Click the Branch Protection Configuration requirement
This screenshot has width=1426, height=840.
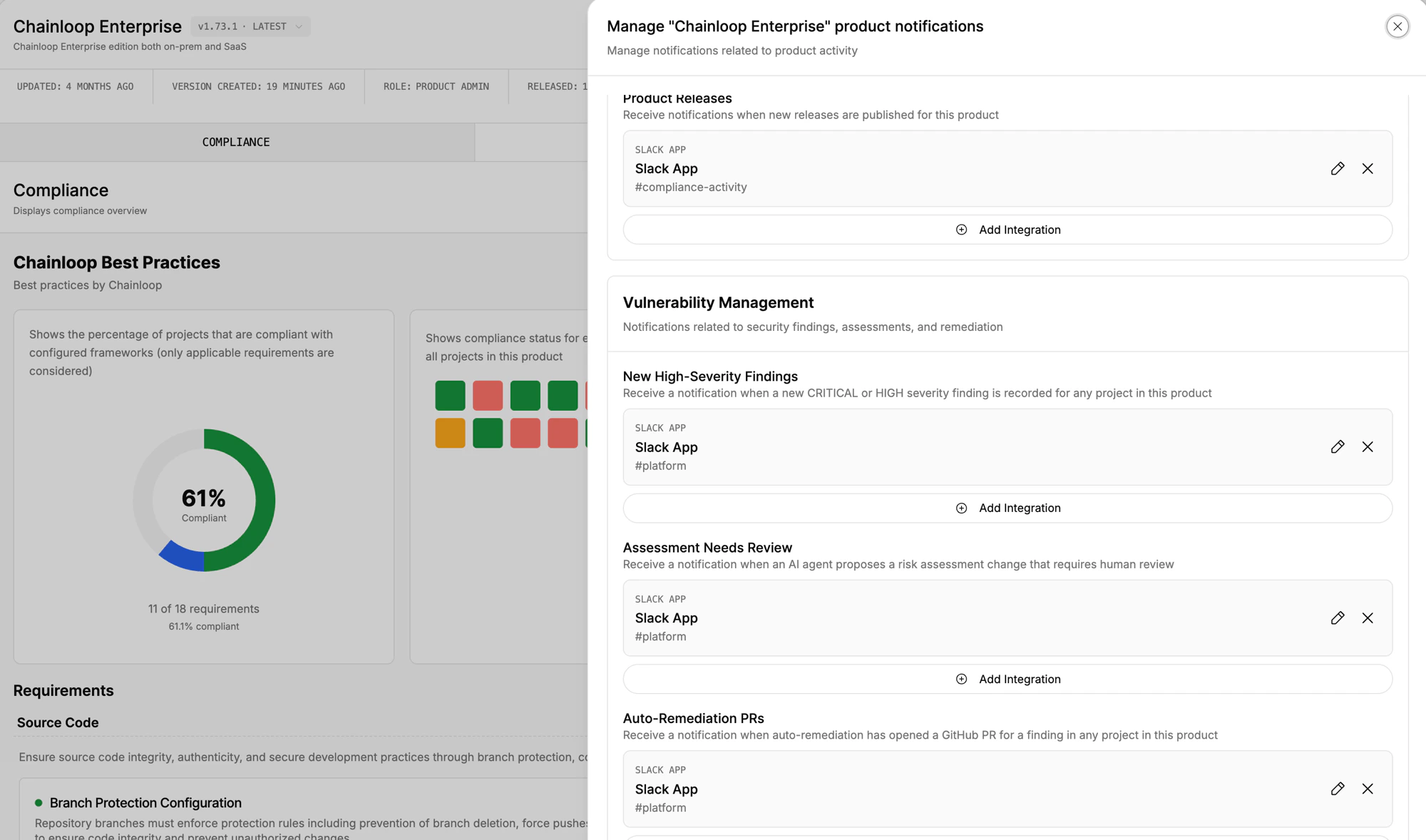click(x=145, y=803)
